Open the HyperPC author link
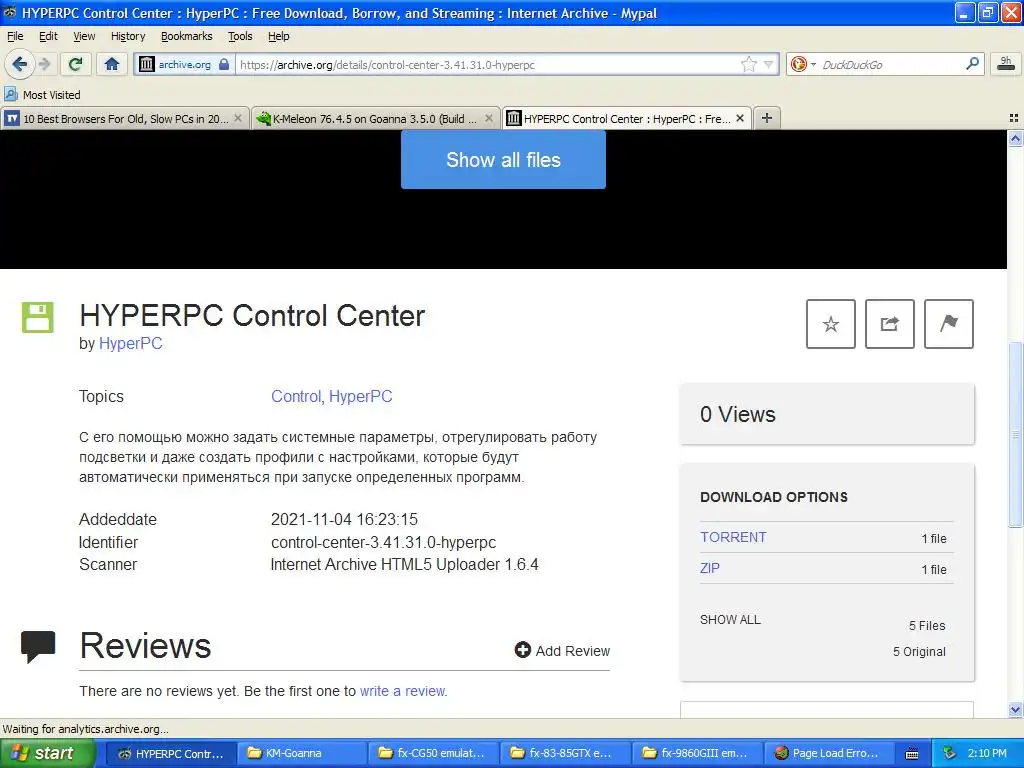 pos(131,344)
